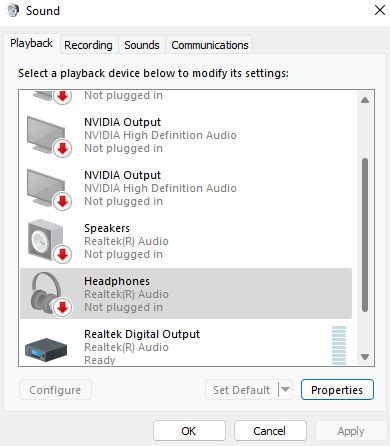This screenshot has height=446, width=390.
Task: Open the Sounds tab
Action: 142,45
